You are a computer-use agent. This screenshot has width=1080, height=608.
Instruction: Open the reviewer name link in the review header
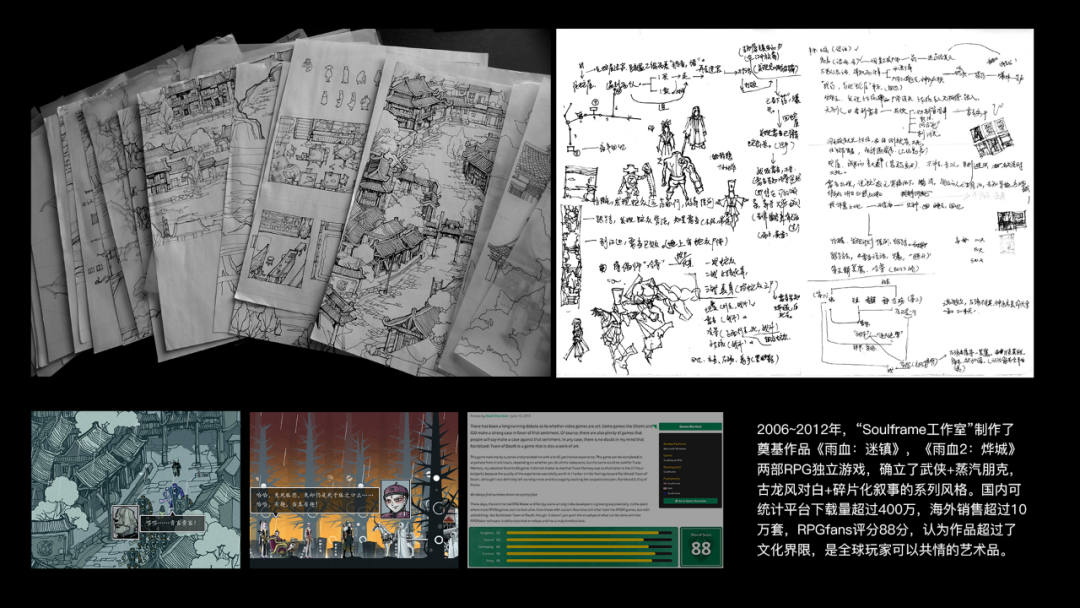pos(497,416)
